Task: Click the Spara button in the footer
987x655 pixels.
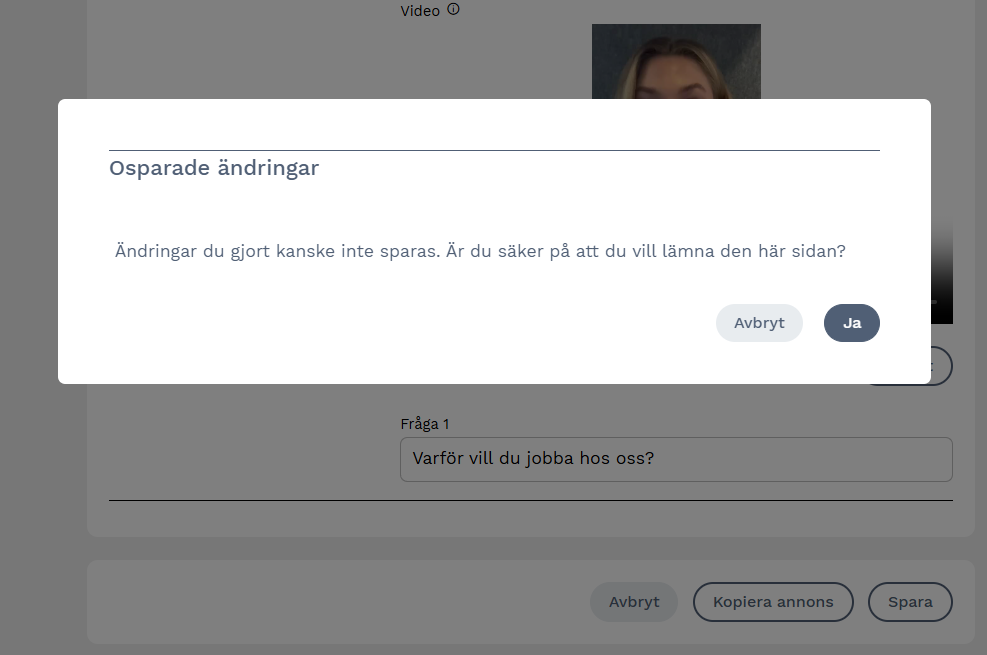Action: click(910, 602)
